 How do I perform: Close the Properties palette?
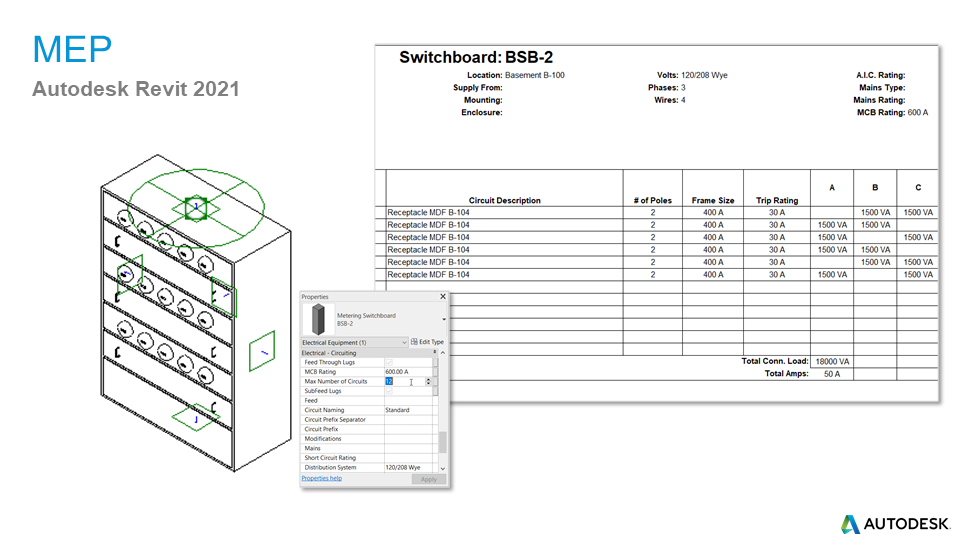(x=443, y=297)
